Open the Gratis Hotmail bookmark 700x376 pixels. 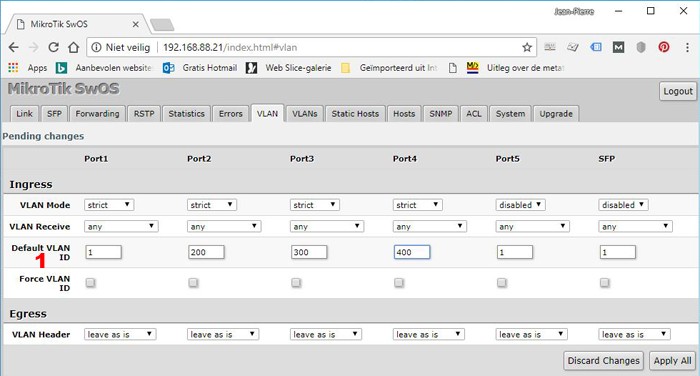coord(200,68)
